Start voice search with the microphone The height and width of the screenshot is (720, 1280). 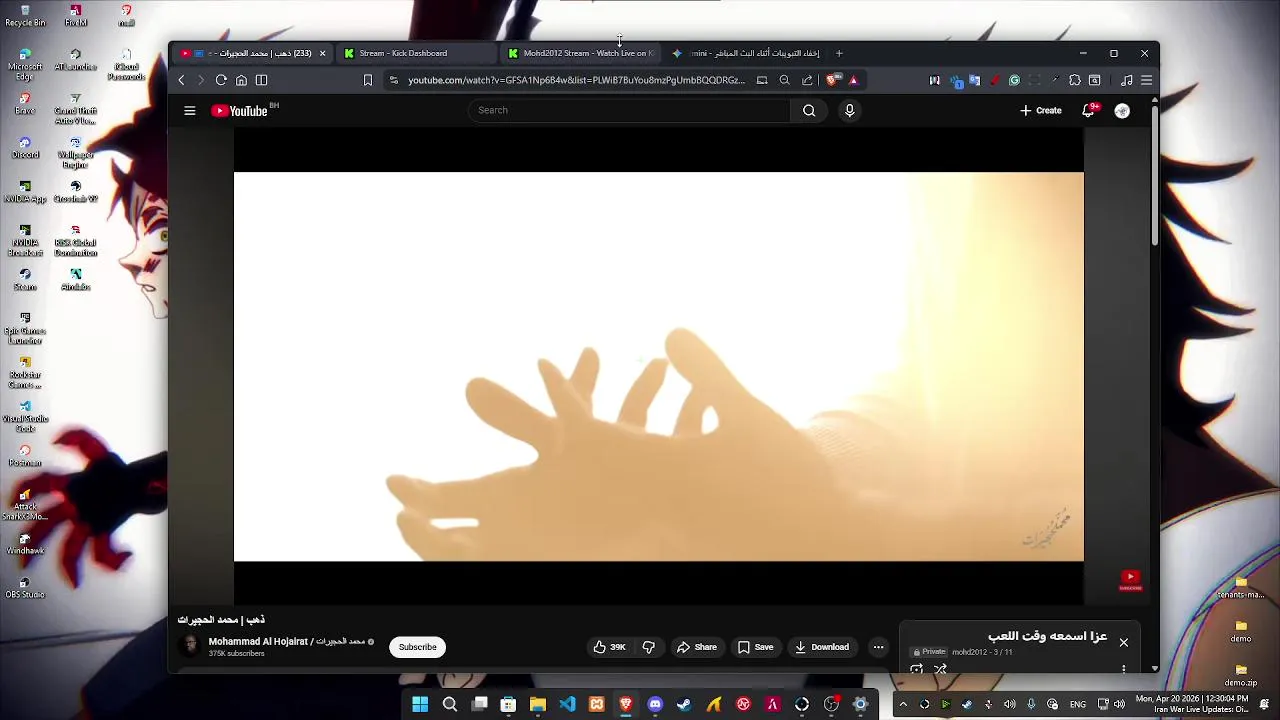tap(849, 110)
